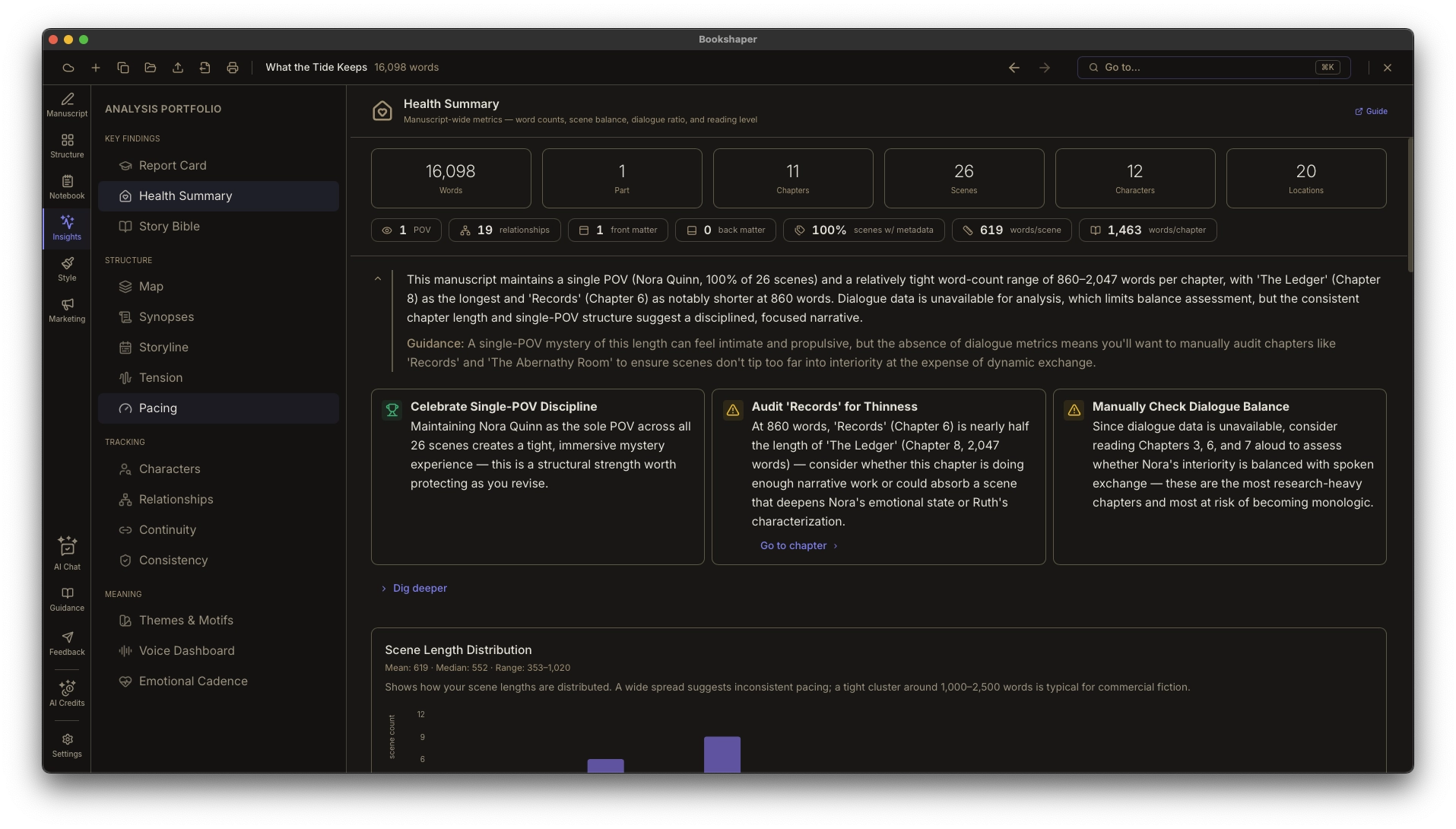Click the Go to... search field

tap(1214, 68)
